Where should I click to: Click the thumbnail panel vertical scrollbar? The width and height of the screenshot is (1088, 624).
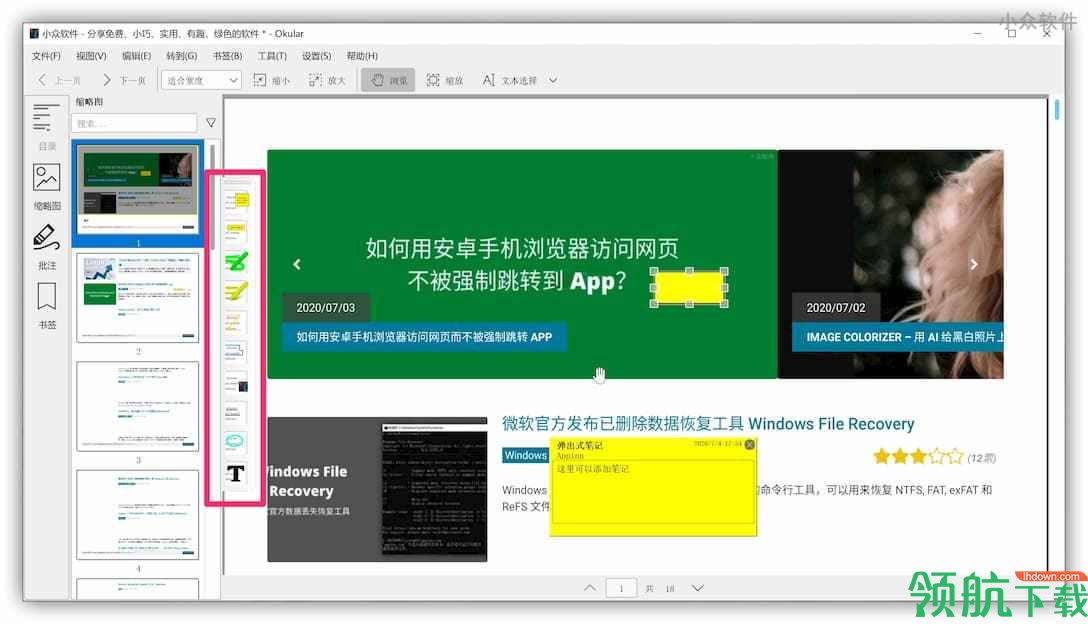[x=212, y=197]
